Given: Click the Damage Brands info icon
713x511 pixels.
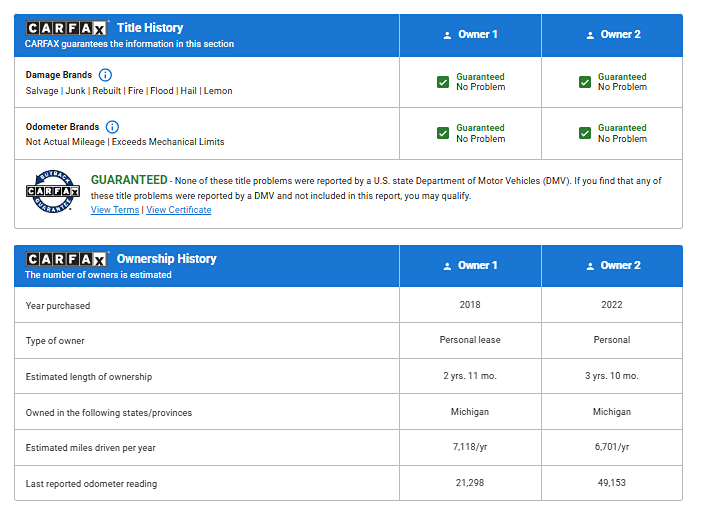Looking at the screenshot, I should pyautogui.click(x=105, y=75).
